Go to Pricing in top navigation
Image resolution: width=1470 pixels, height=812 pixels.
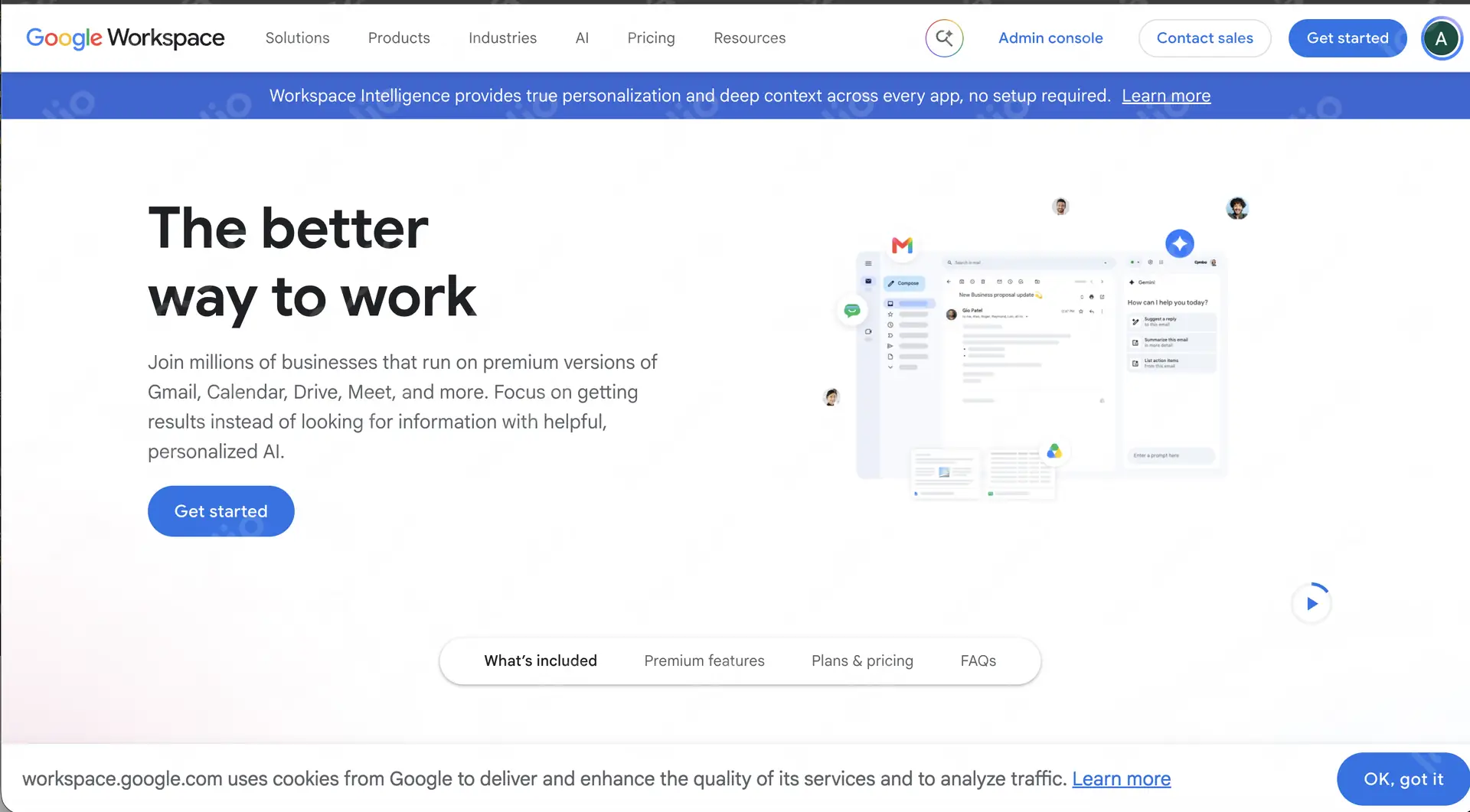click(651, 38)
